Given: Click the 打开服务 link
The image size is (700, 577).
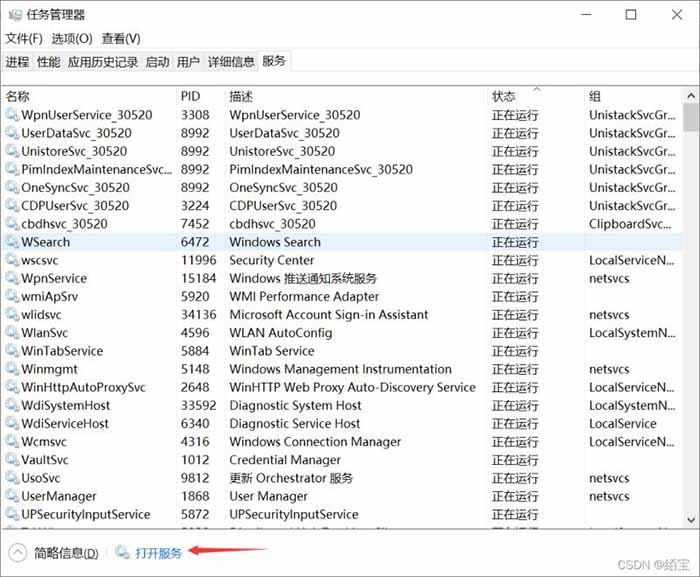Looking at the screenshot, I should click(x=158, y=553).
